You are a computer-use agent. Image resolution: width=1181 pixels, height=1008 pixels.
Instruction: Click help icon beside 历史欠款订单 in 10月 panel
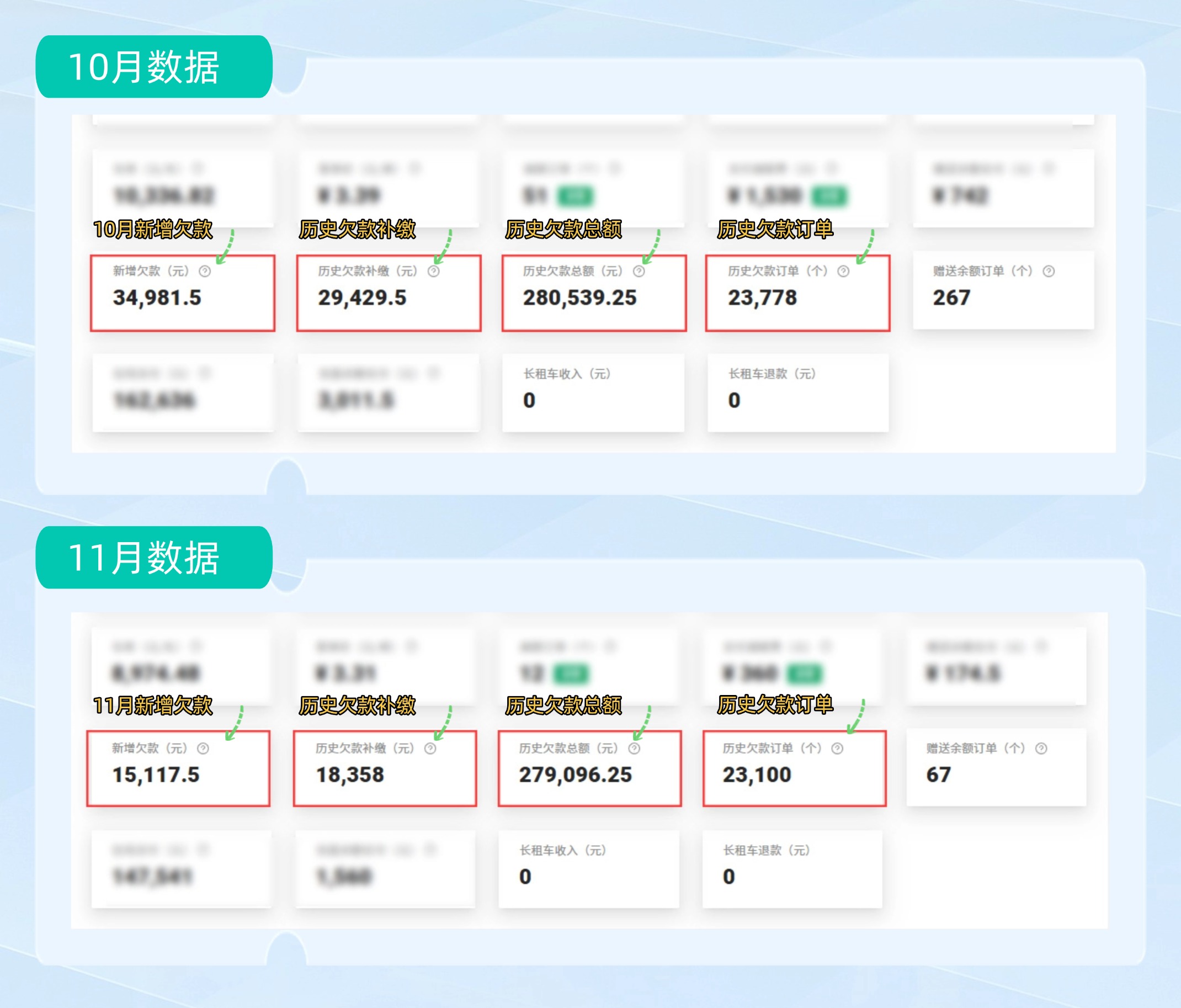point(843,272)
